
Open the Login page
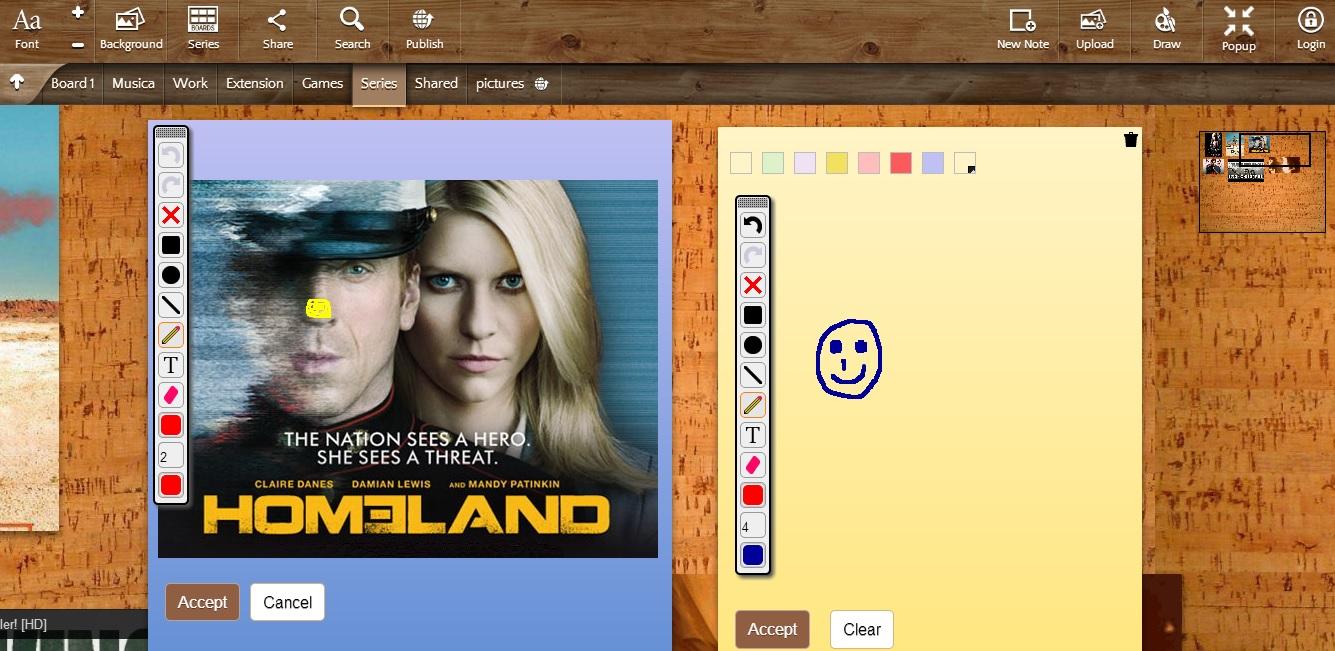coord(1310,30)
